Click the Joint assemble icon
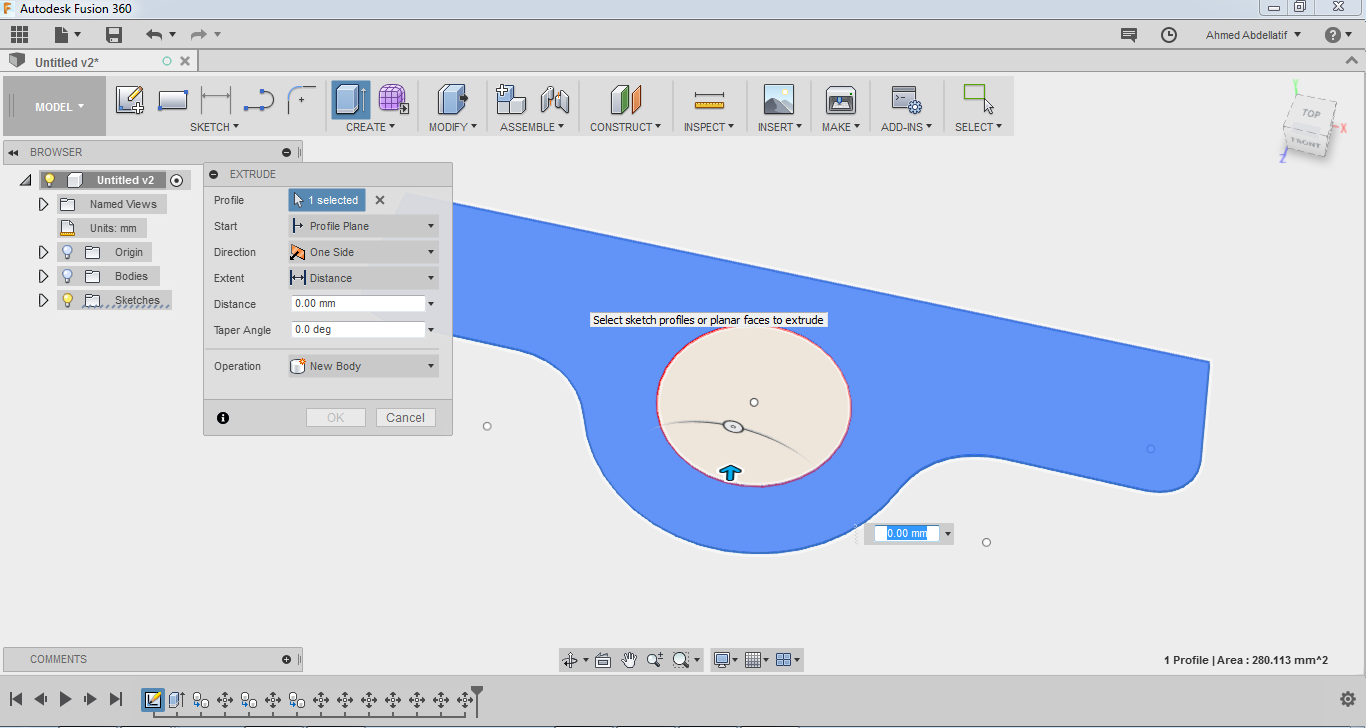This screenshot has height=728, width=1366. pyautogui.click(x=554, y=100)
